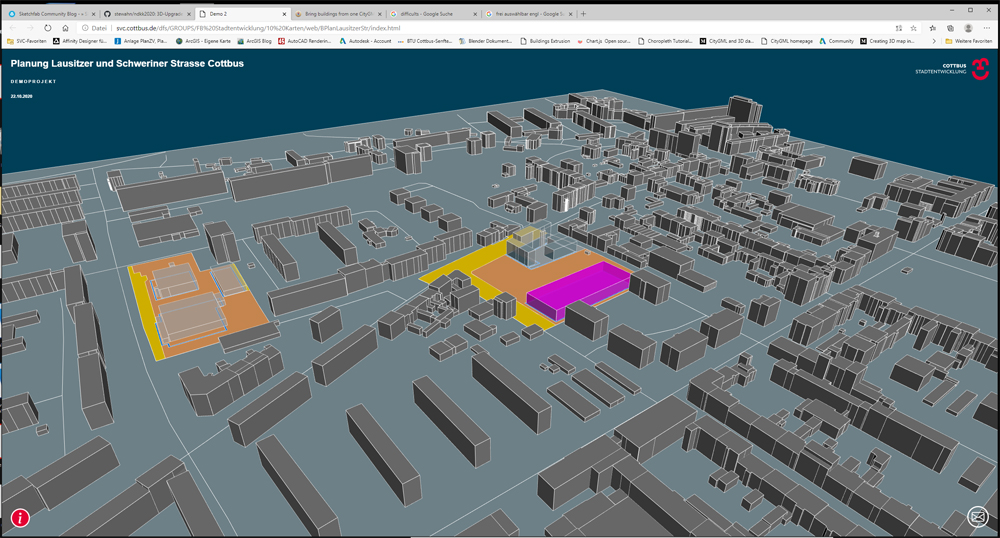Open Creating 3D map in... bookmark
This screenshot has width=1000, height=538.
click(x=887, y=41)
